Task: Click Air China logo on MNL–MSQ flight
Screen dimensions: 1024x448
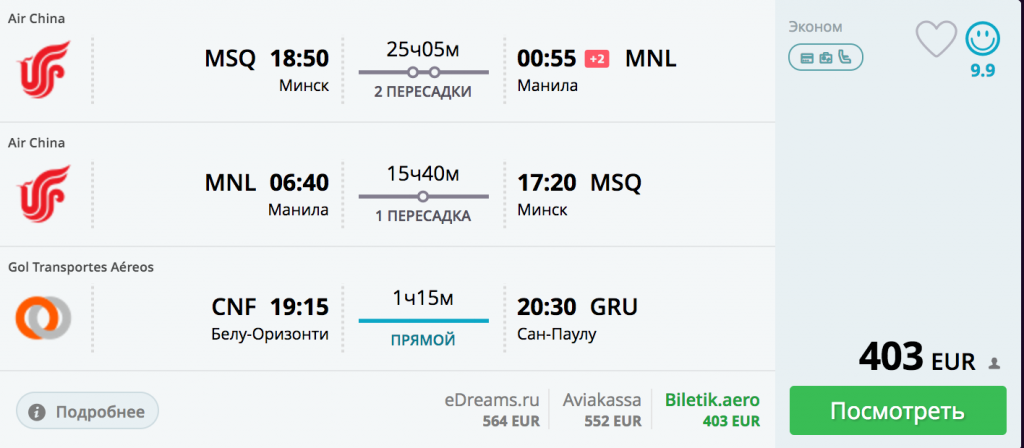Action: 44,192
